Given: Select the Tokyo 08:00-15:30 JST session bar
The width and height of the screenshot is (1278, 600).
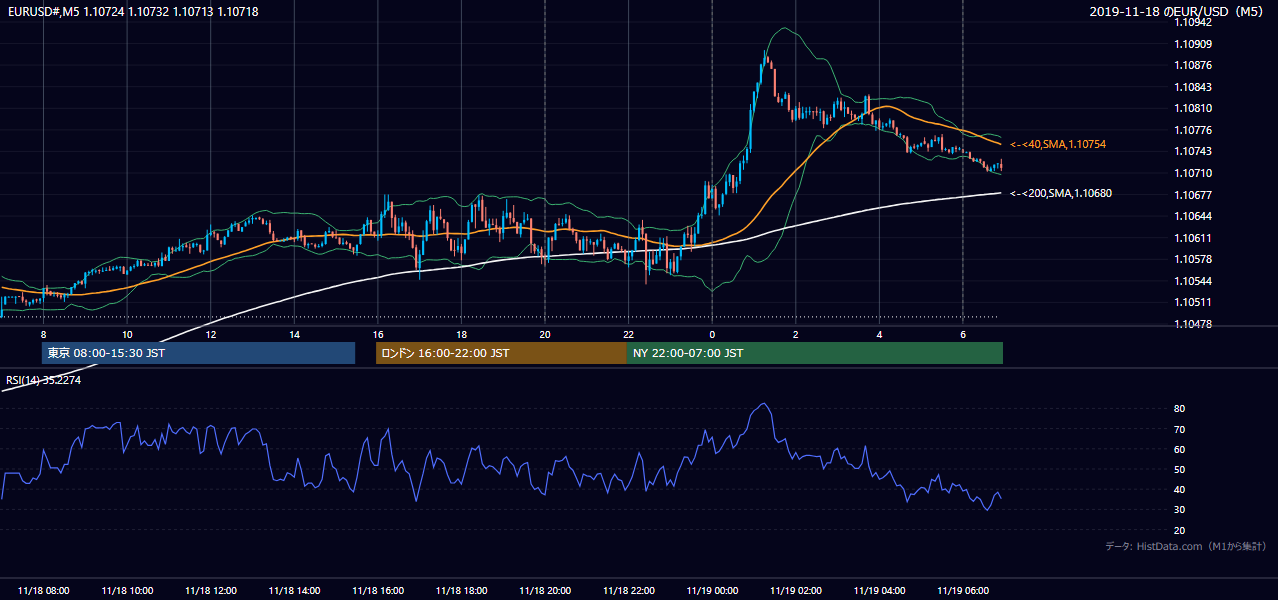Looking at the screenshot, I should pos(198,353).
